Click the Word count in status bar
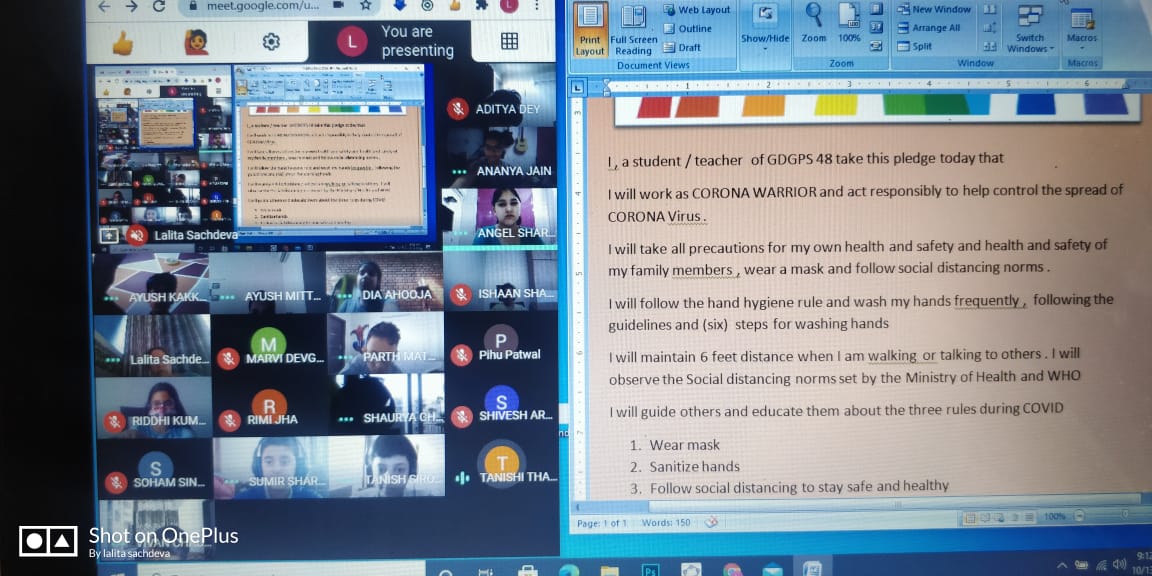The width and height of the screenshot is (1152, 576). coord(664,523)
